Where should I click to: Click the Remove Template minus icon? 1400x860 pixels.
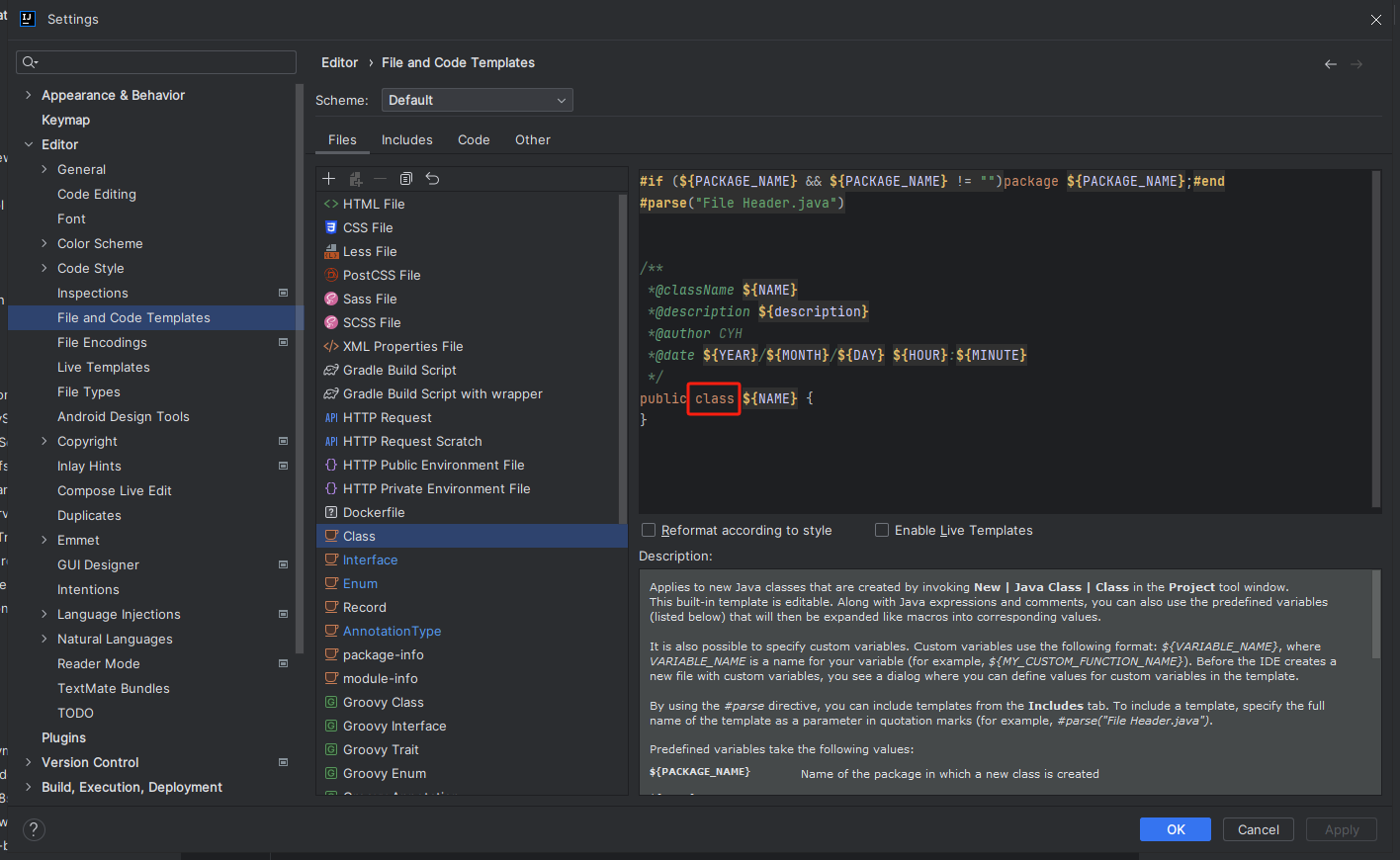[380, 179]
